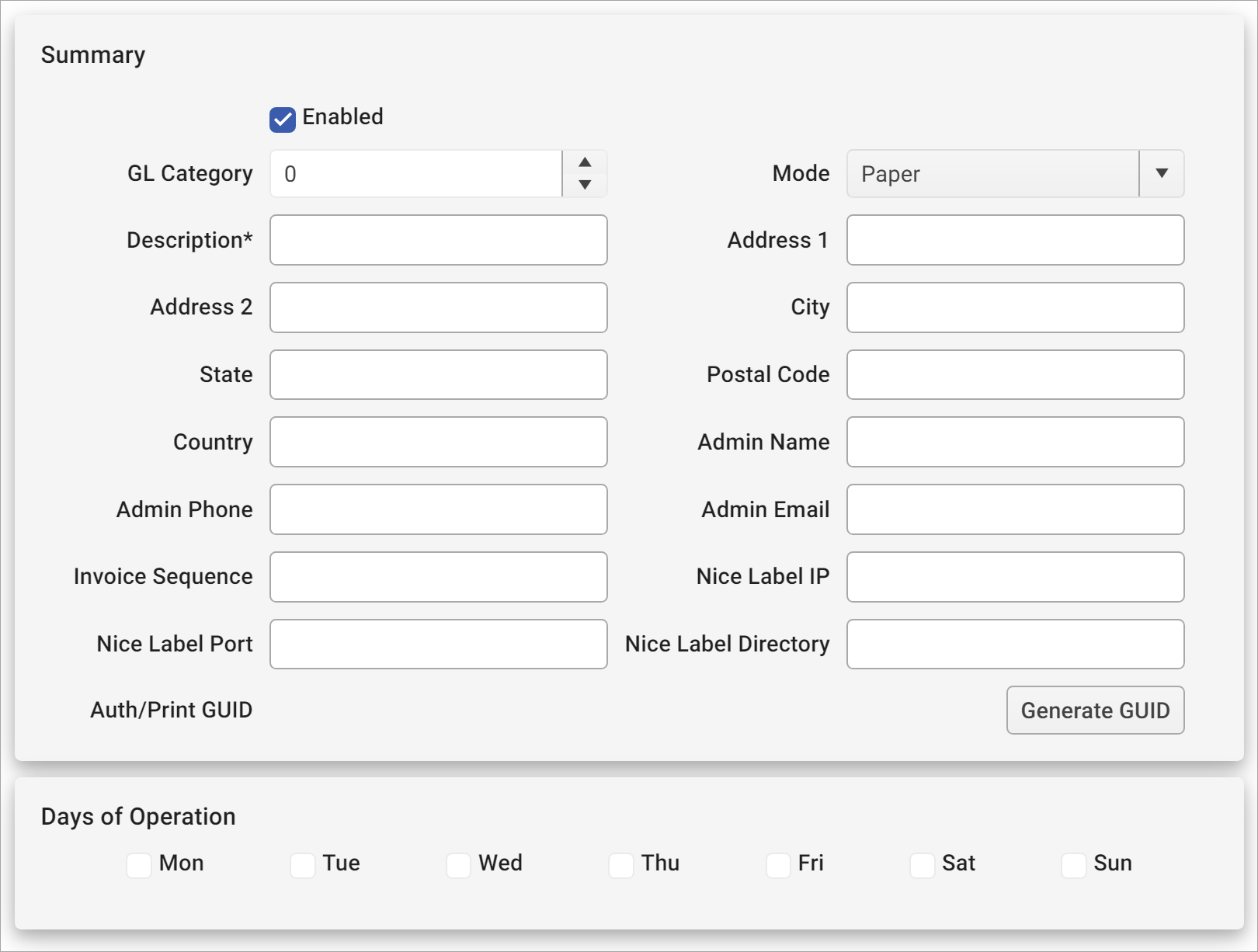This screenshot has height=952, width=1258.
Task: Click inside the City field
Action: point(1015,307)
